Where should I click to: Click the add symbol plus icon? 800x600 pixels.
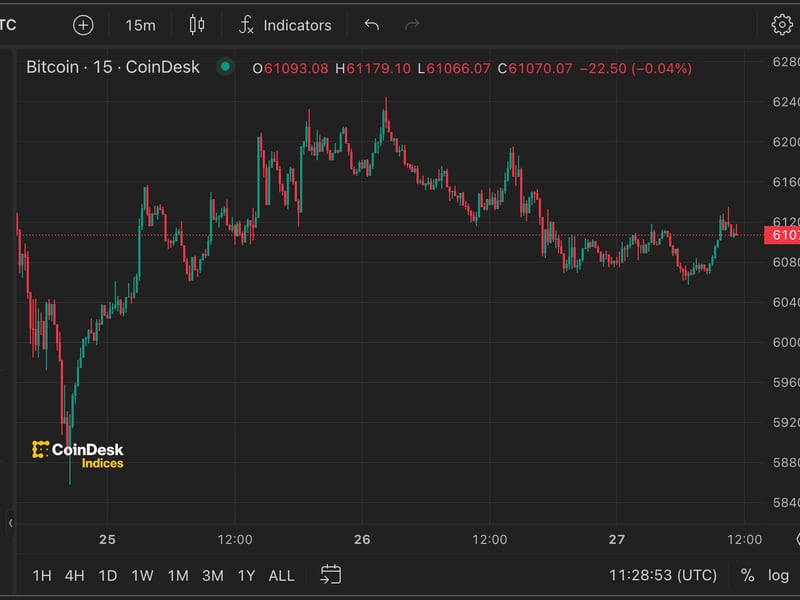coord(84,25)
